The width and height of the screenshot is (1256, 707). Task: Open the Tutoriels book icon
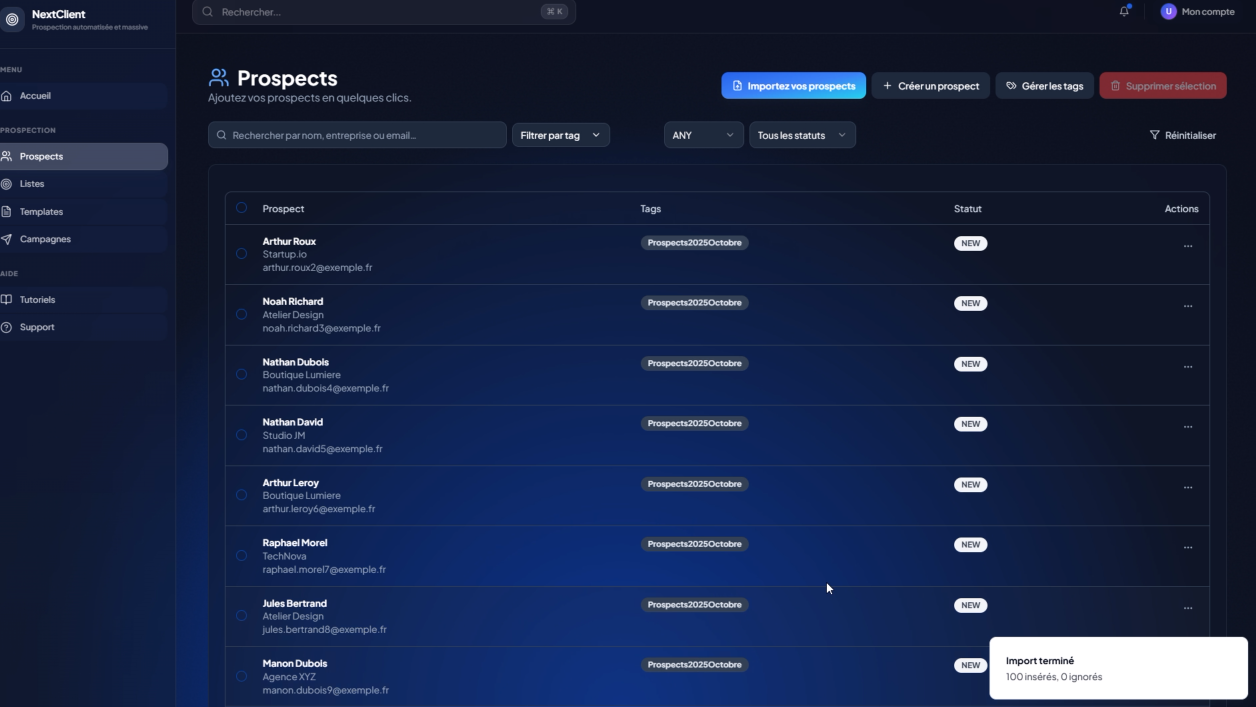coord(9,299)
